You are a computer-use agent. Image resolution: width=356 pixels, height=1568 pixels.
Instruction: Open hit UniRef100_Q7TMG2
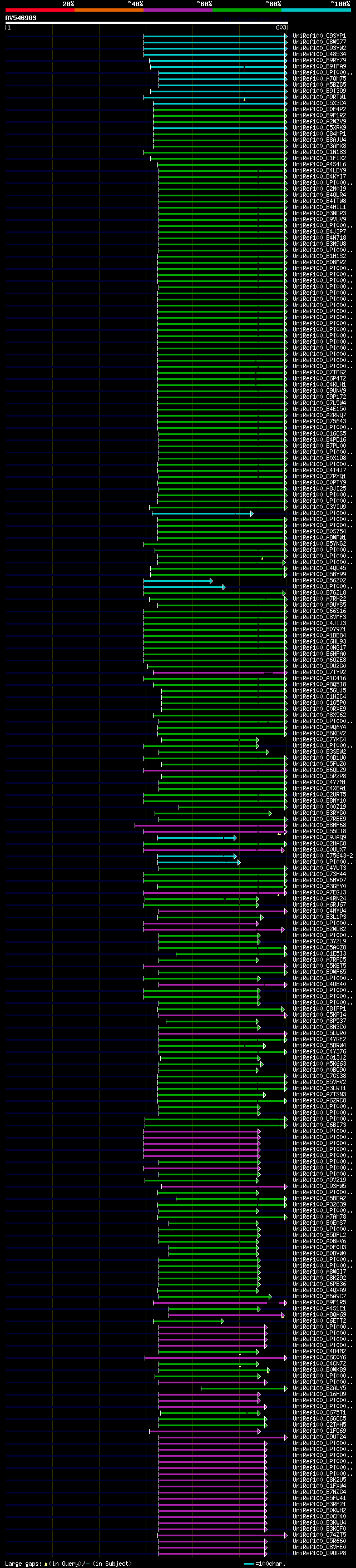(319, 373)
